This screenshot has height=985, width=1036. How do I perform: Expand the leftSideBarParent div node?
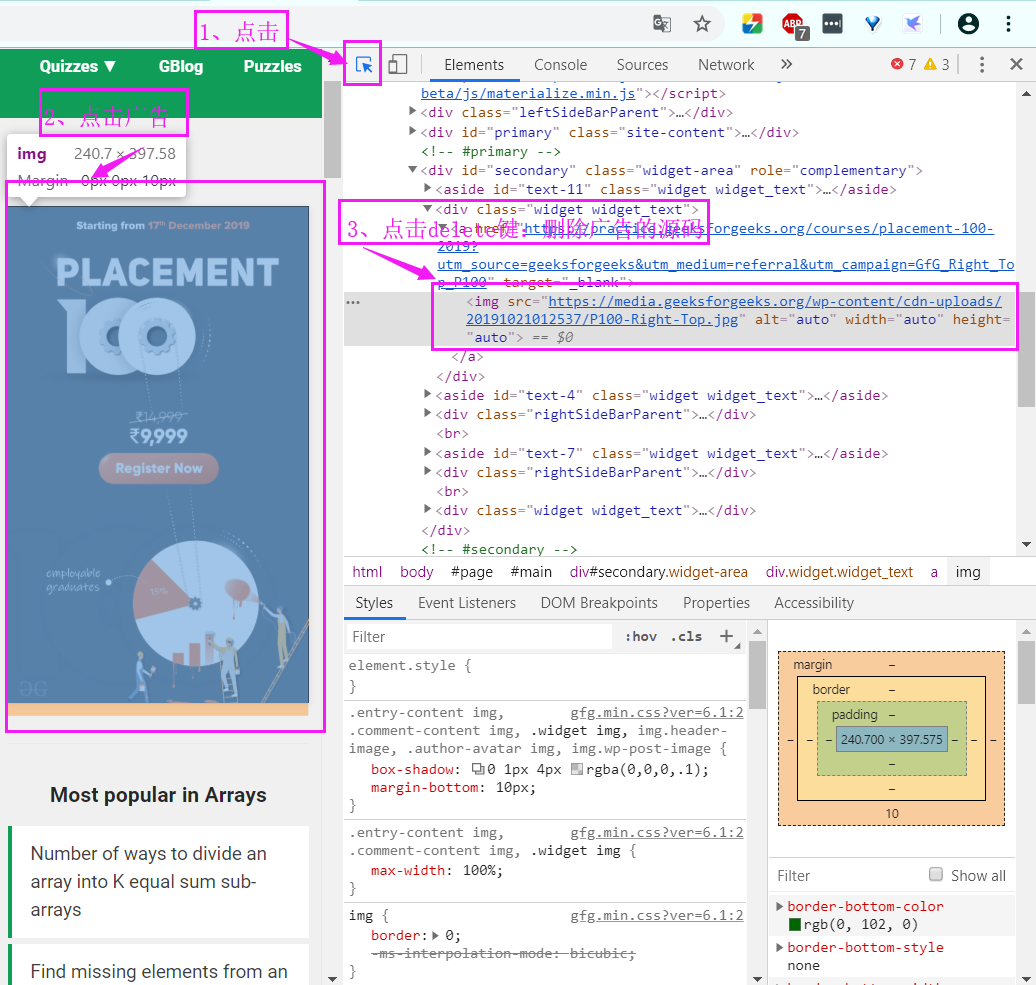tap(413, 112)
